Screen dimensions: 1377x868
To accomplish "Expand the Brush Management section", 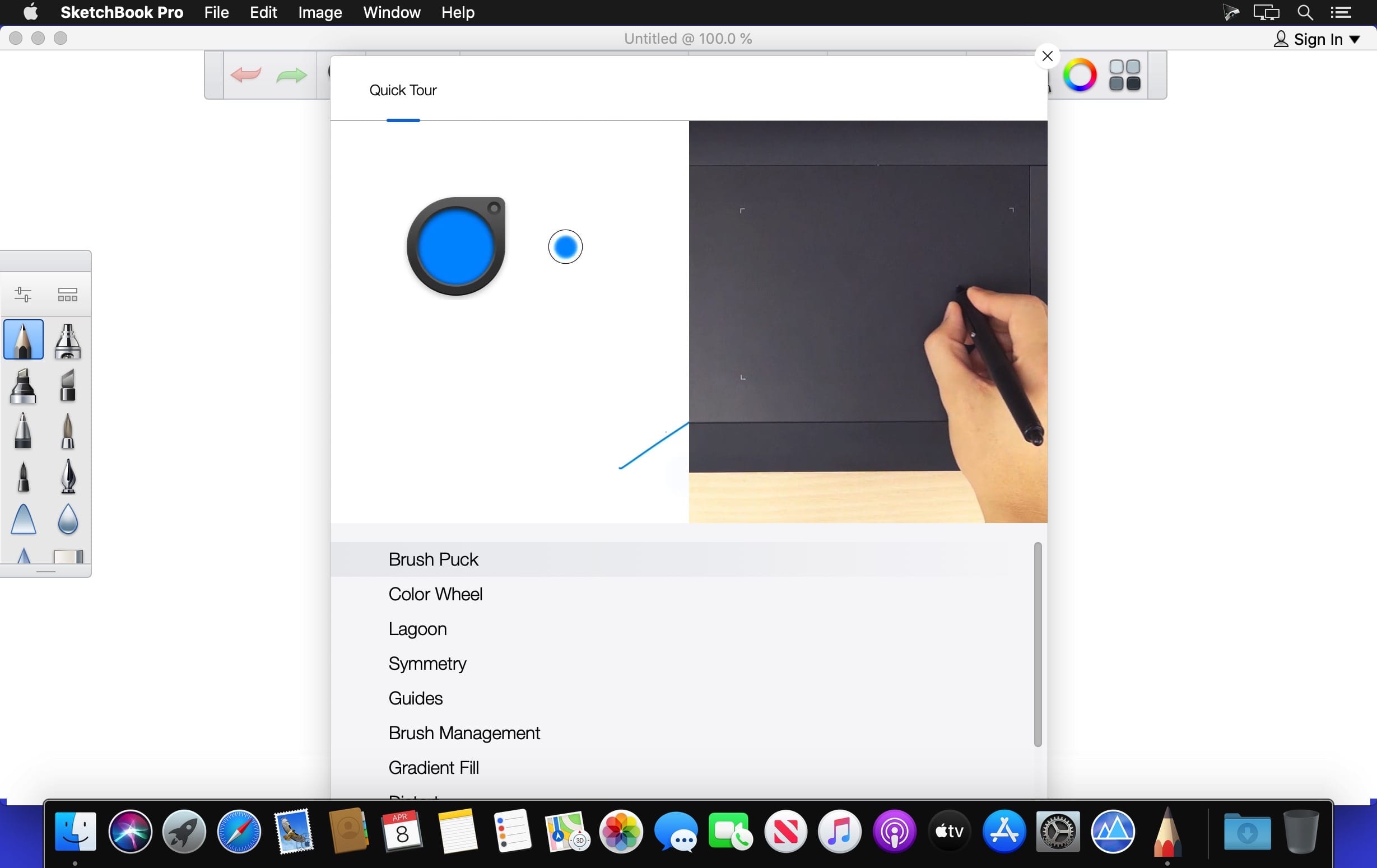I will pos(464,732).
